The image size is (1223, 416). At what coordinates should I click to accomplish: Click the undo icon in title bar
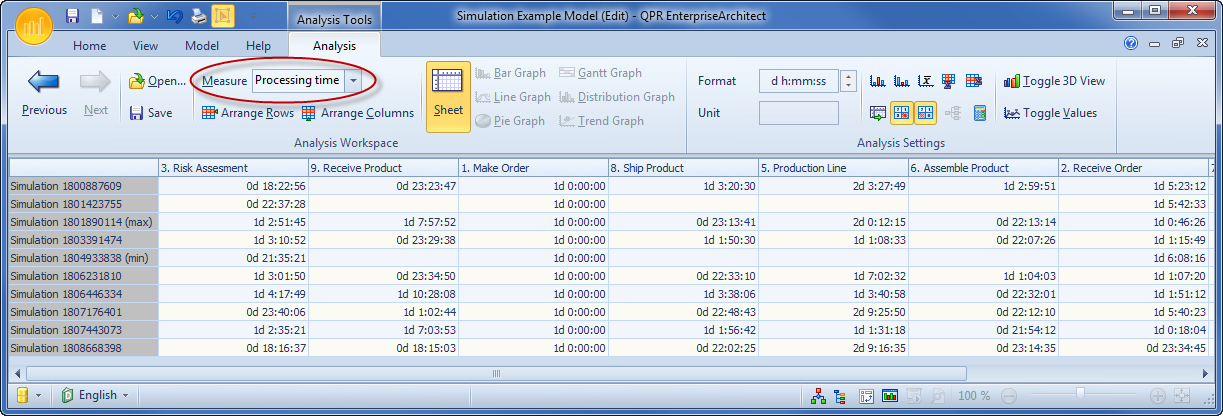coord(175,17)
